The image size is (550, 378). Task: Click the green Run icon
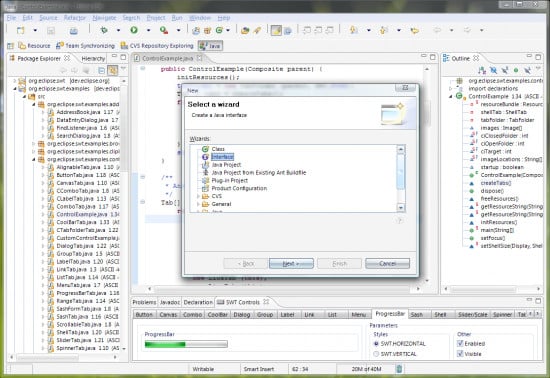click(134, 30)
